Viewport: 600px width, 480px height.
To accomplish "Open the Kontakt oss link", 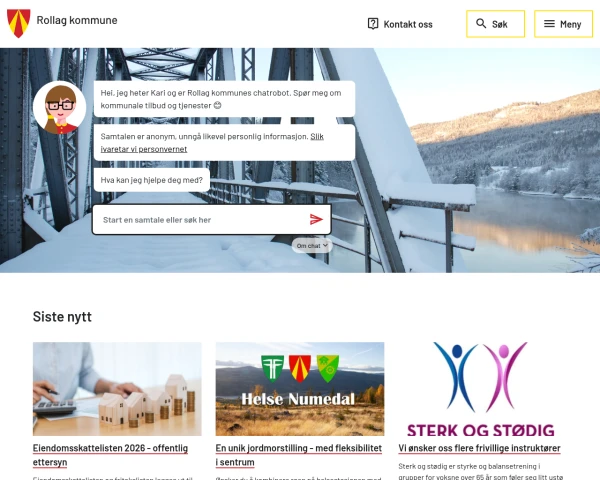I will pos(400,24).
